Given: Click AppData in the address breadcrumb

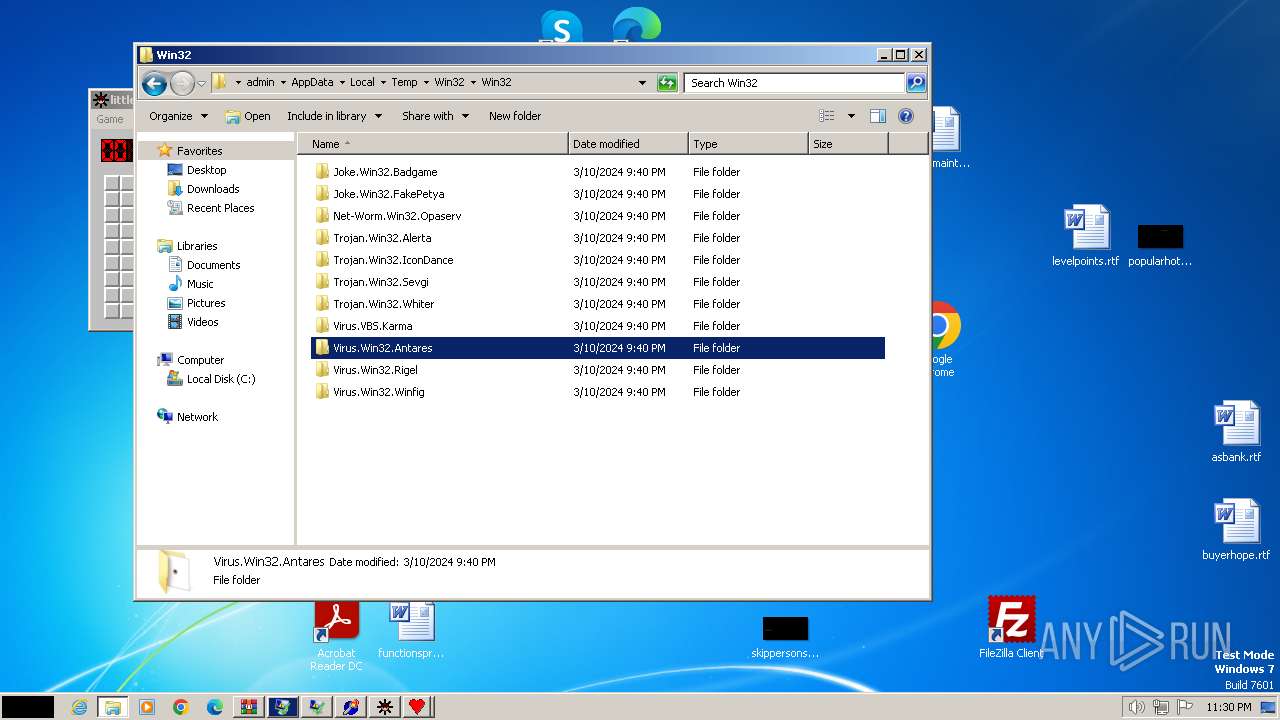Looking at the screenshot, I should pos(312,83).
